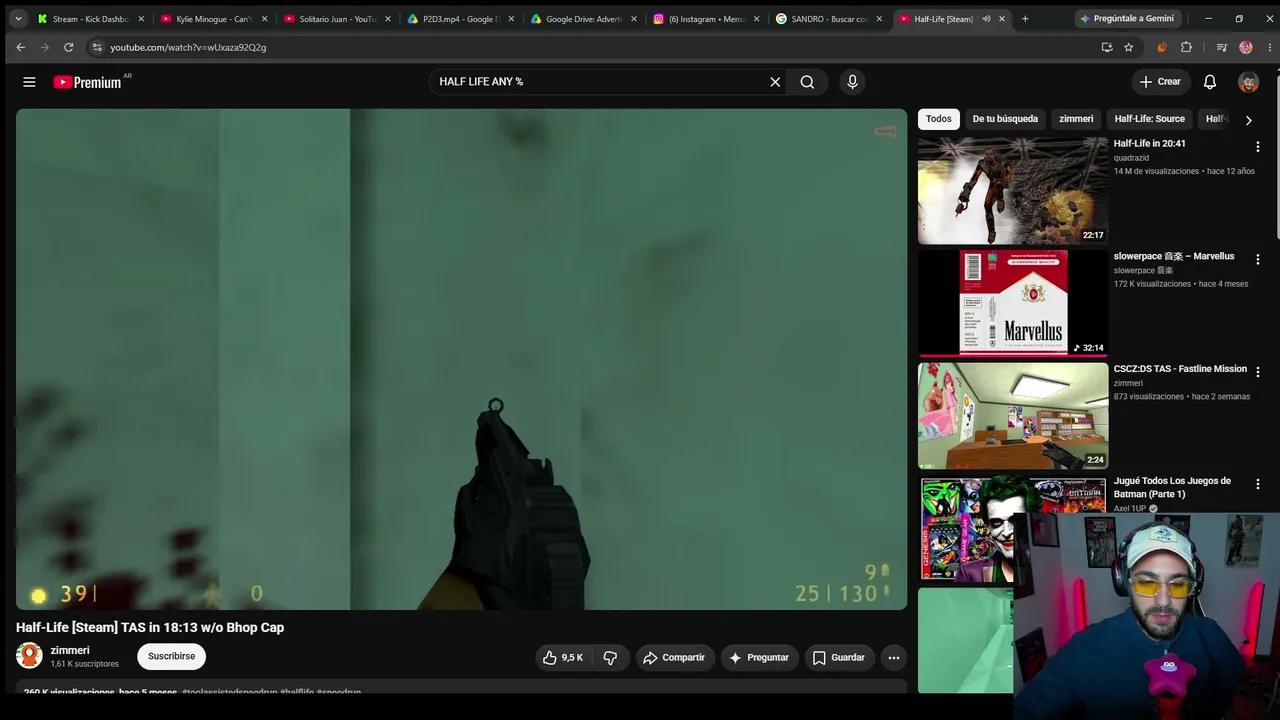Like the video with thumbs up

(x=562, y=657)
